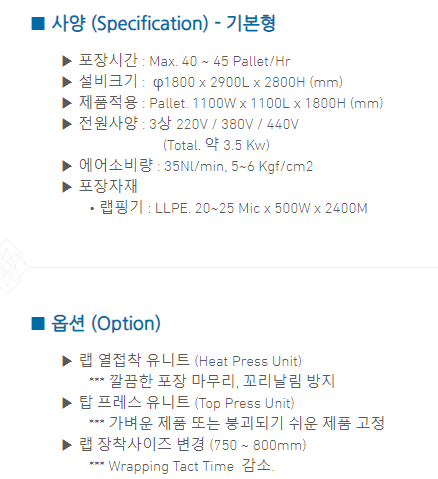Viewport: 438px width, 479px height.
Task: Click the 랩핑기 LLPE film specification line
Action: pos(231,208)
